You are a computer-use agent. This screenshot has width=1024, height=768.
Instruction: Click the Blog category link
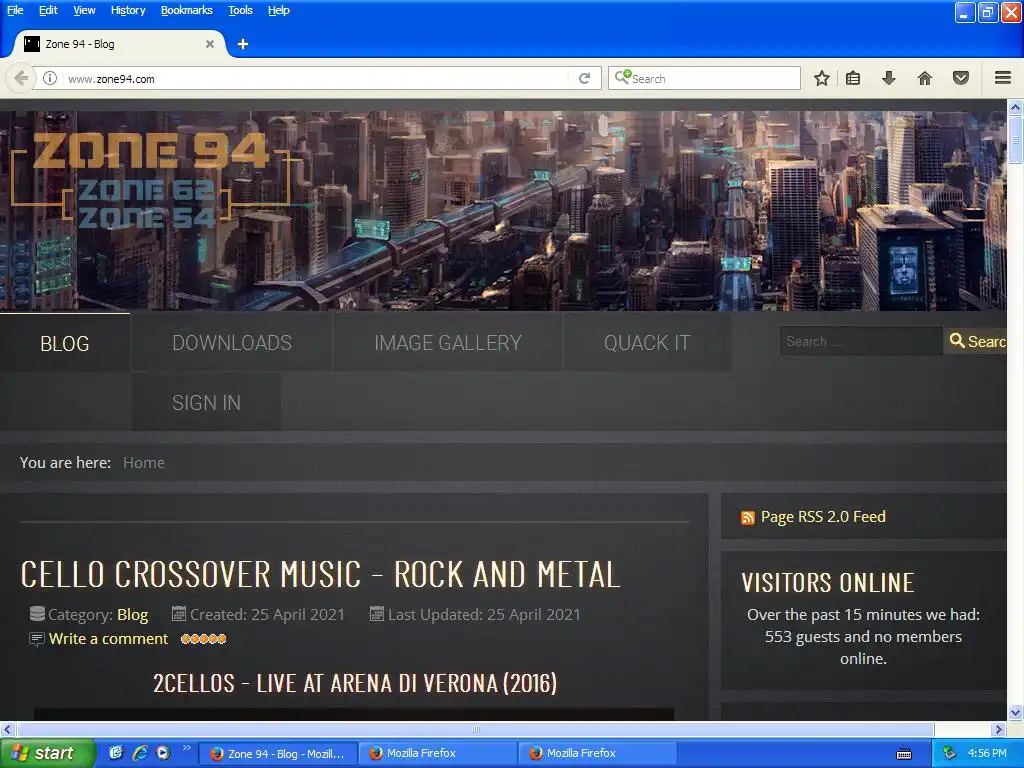pyautogui.click(x=133, y=615)
